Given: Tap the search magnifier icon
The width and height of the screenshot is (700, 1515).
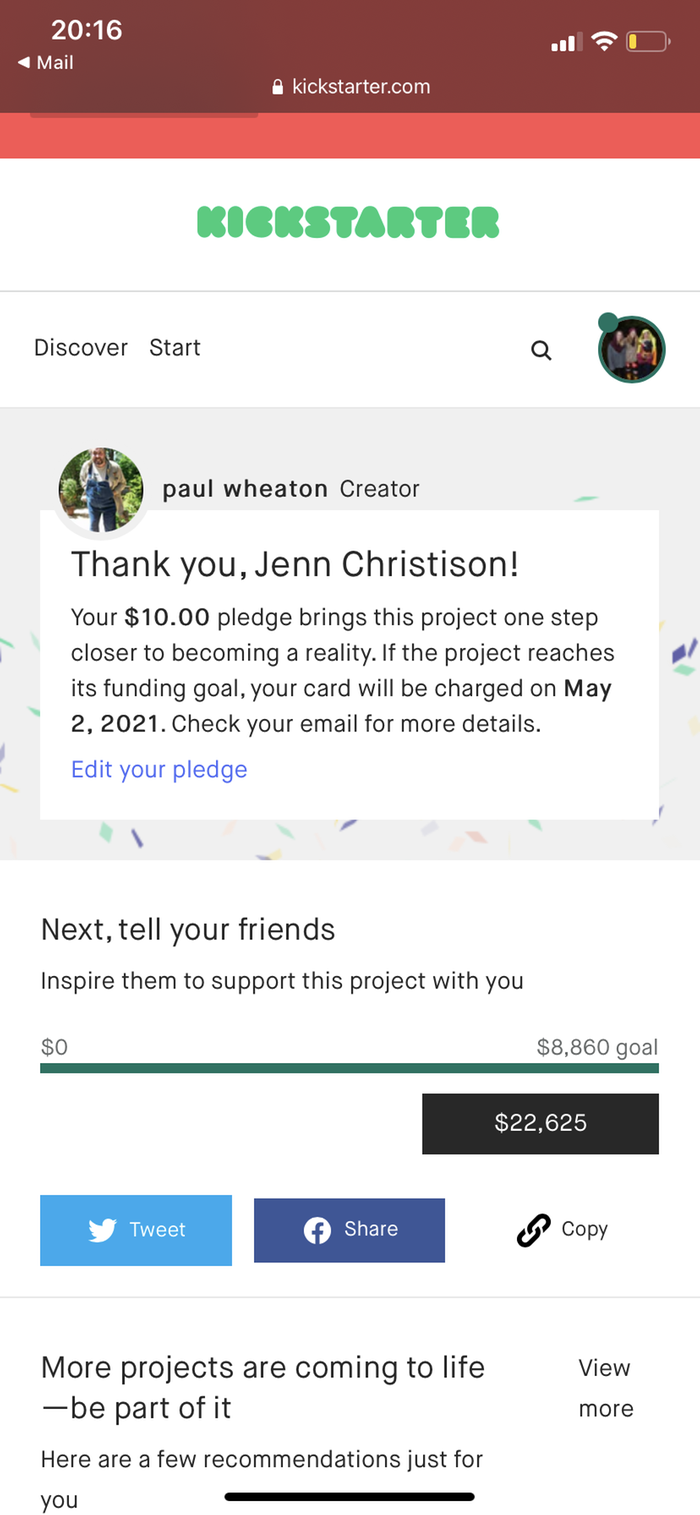Looking at the screenshot, I should coord(541,350).
